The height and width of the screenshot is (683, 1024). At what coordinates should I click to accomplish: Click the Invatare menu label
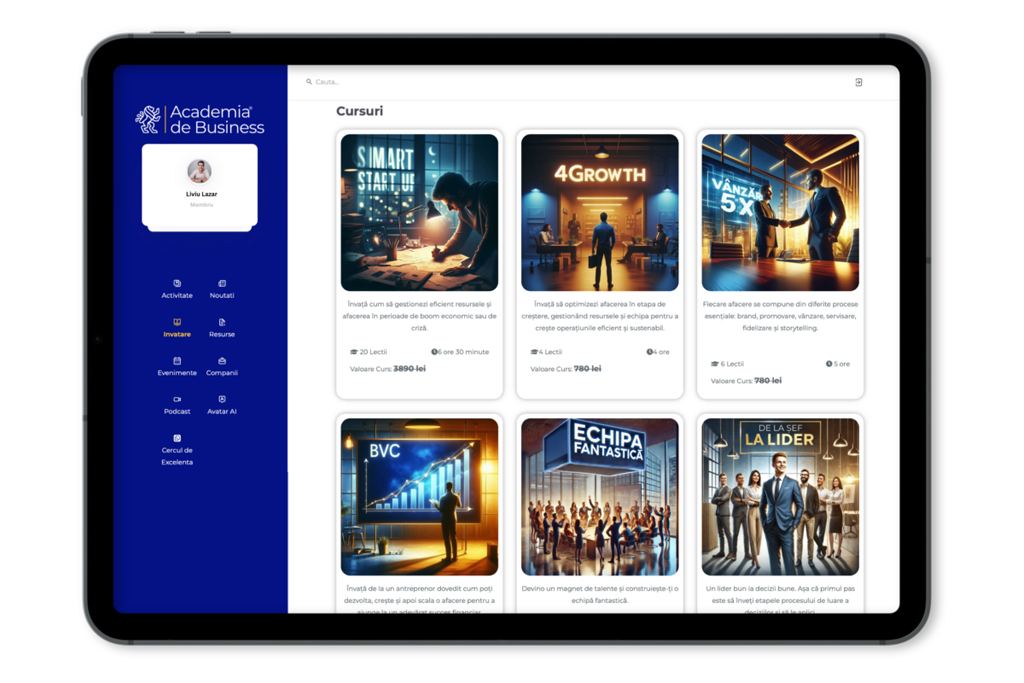pyautogui.click(x=177, y=334)
